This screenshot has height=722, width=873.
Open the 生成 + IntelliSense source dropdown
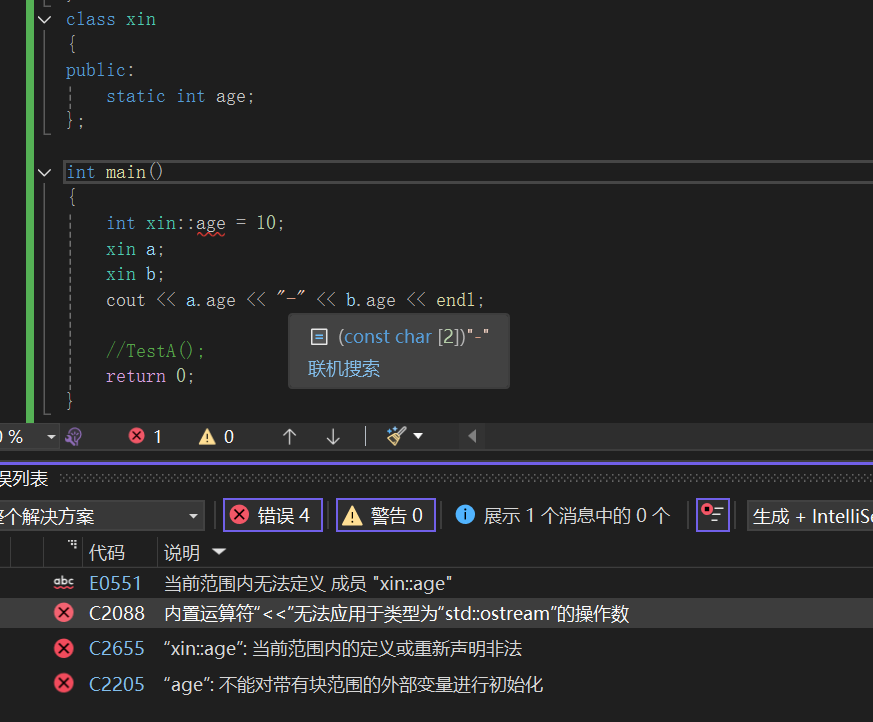click(x=810, y=516)
